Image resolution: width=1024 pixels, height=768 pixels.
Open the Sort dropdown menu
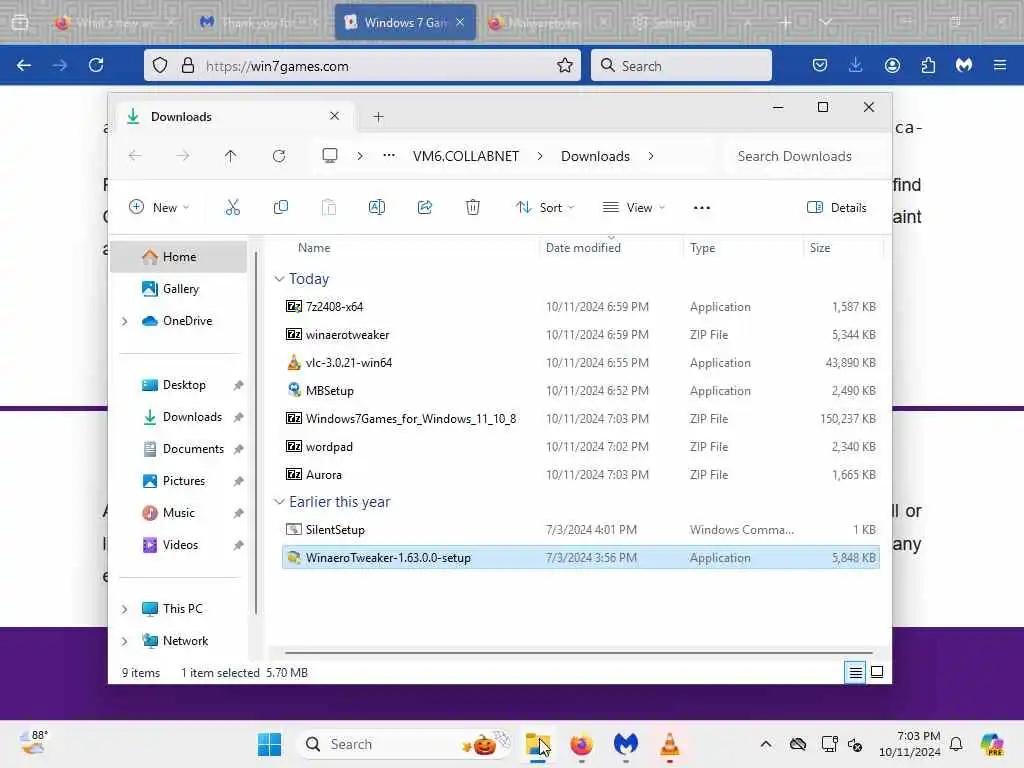click(x=545, y=208)
